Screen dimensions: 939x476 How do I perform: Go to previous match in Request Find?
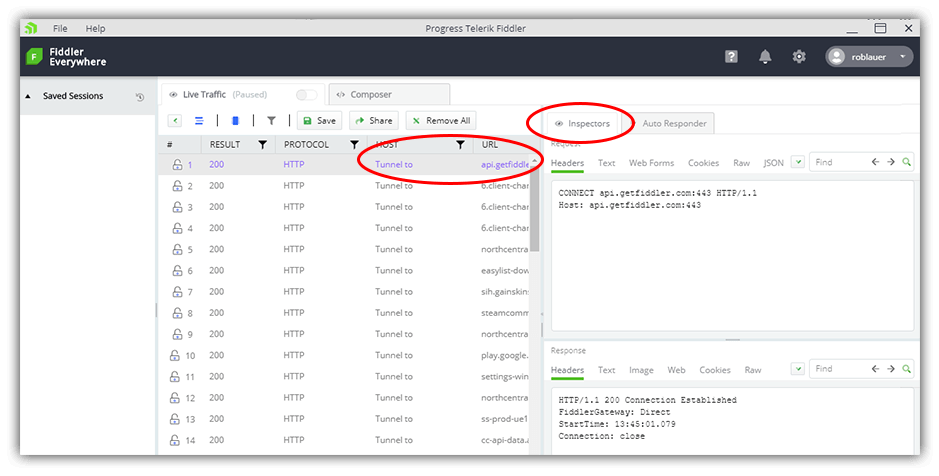pyautogui.click(x=876, y=162)
